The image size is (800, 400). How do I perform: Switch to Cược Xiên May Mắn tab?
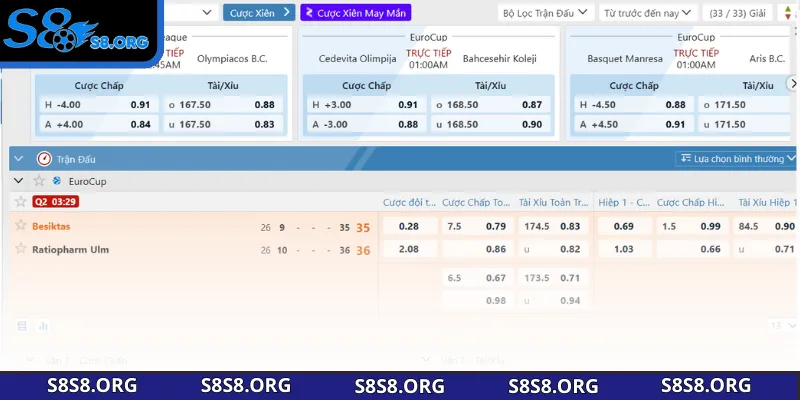click(x=355, y=13)
